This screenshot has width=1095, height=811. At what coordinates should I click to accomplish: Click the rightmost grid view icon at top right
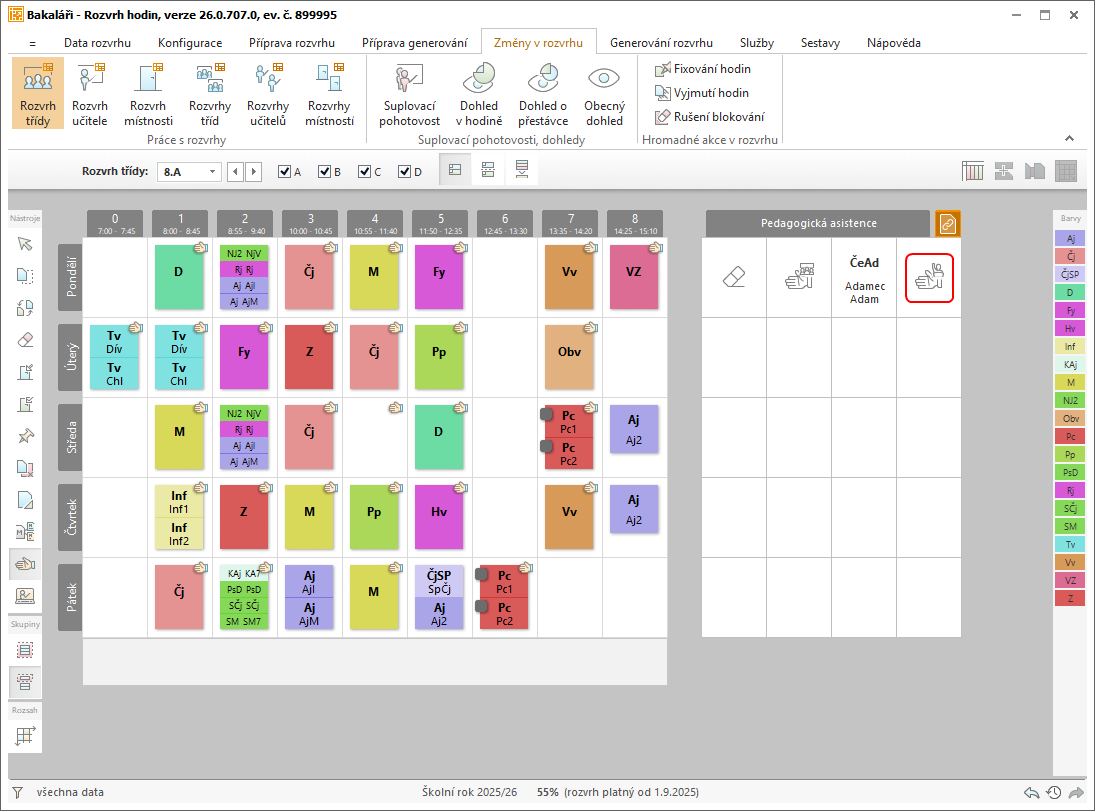pos(1066,170)
